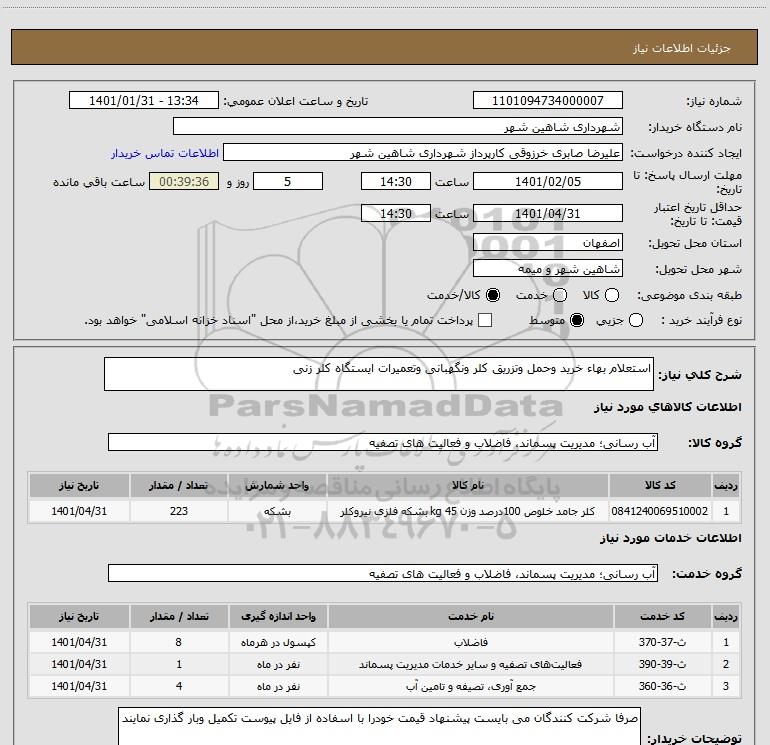
Task: Click the unit cell کپسول در هرماه
Action: (x=278, y=642)
